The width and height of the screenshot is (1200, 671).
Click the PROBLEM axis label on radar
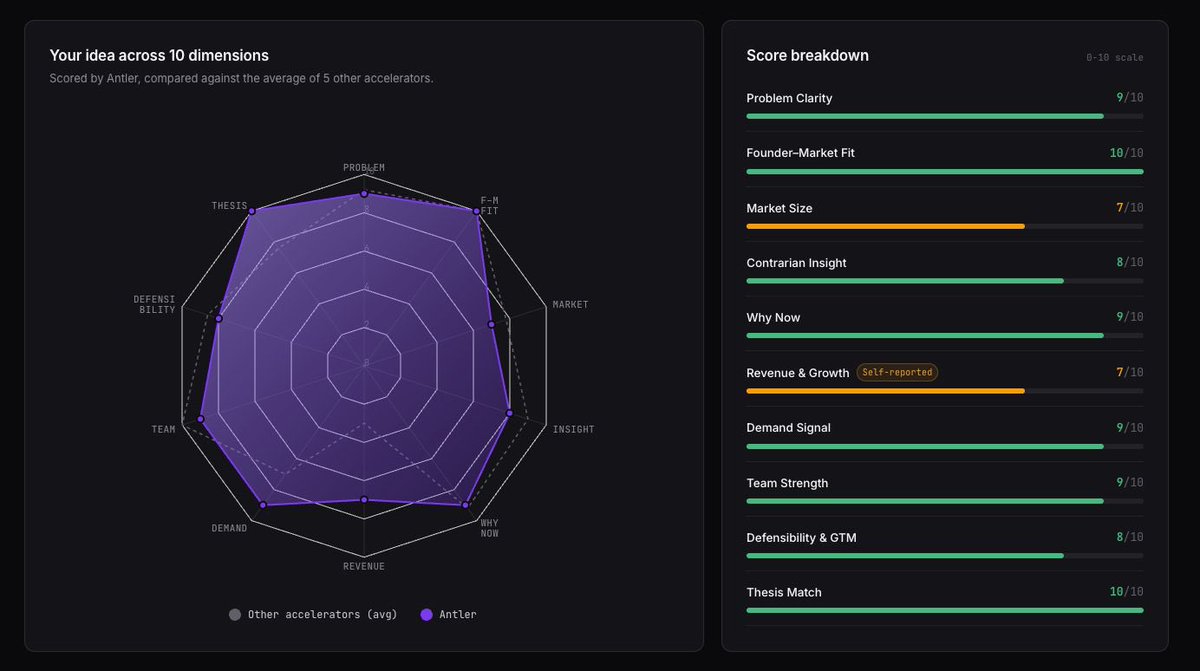point(364,168)
